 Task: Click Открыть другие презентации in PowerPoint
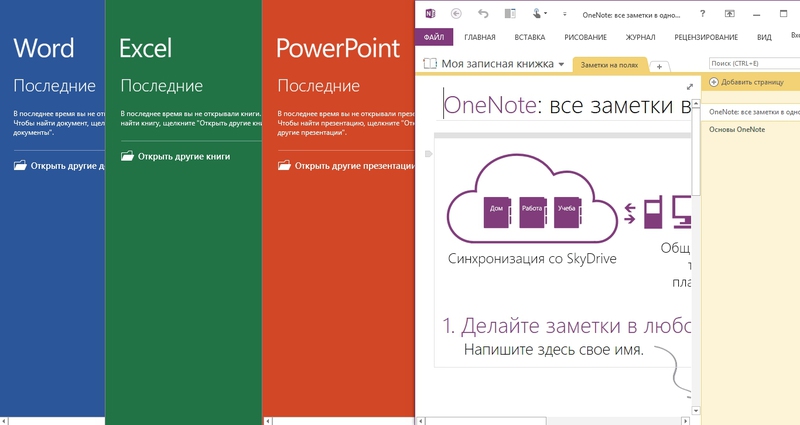click(355, 166)
